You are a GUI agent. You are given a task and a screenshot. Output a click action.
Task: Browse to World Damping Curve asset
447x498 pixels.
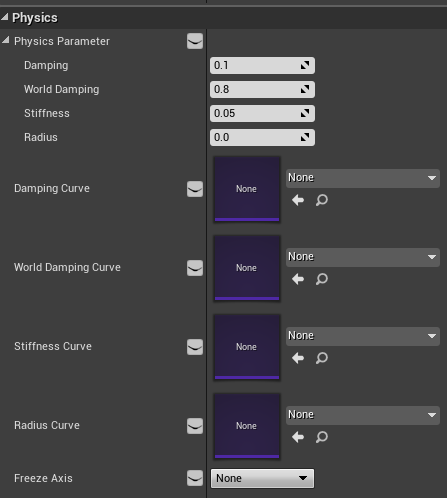point(322,279)
